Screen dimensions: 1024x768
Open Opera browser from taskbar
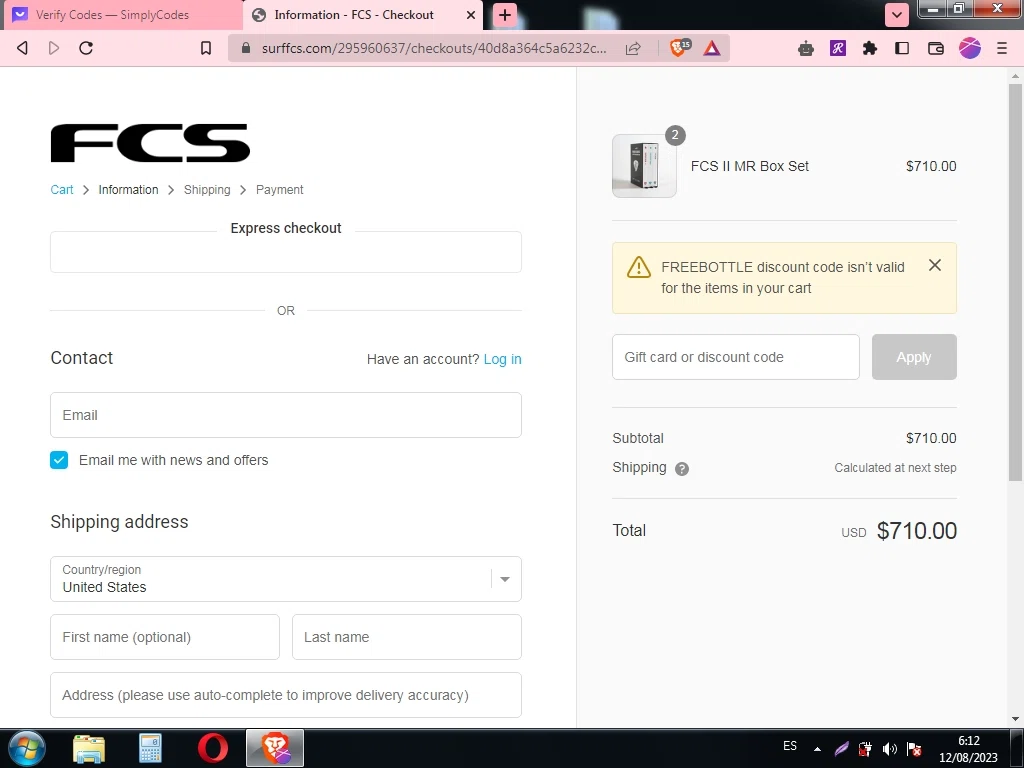pyautogui.click(x=213, y=748)
